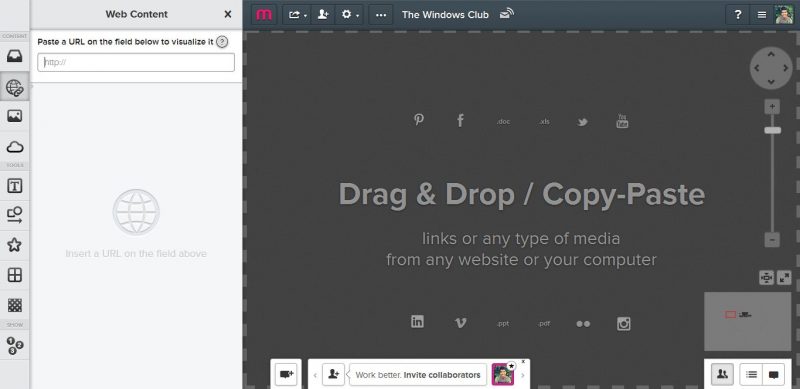Click the LinkedIn icon on the canvas
800x389 pixels.
point(417,322)
